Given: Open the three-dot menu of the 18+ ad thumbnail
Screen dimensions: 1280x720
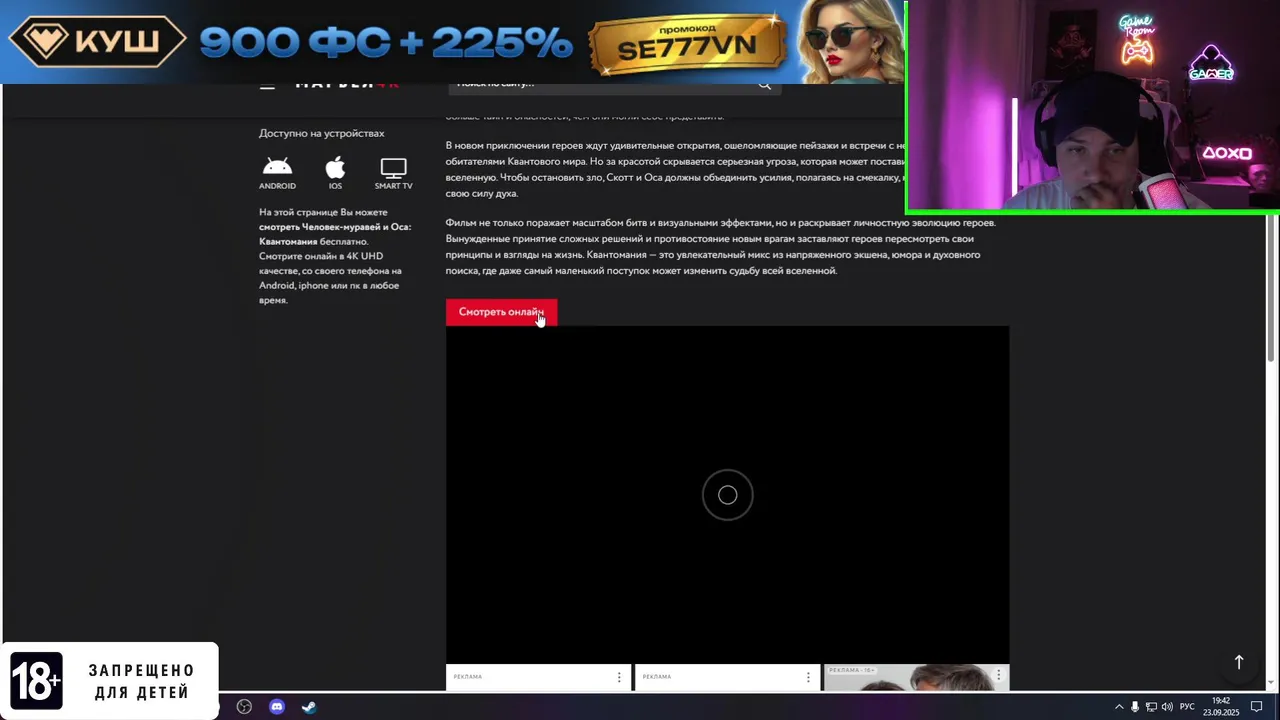Looking at the screenshot, I should pyautogui.click(x=998, y=675).
